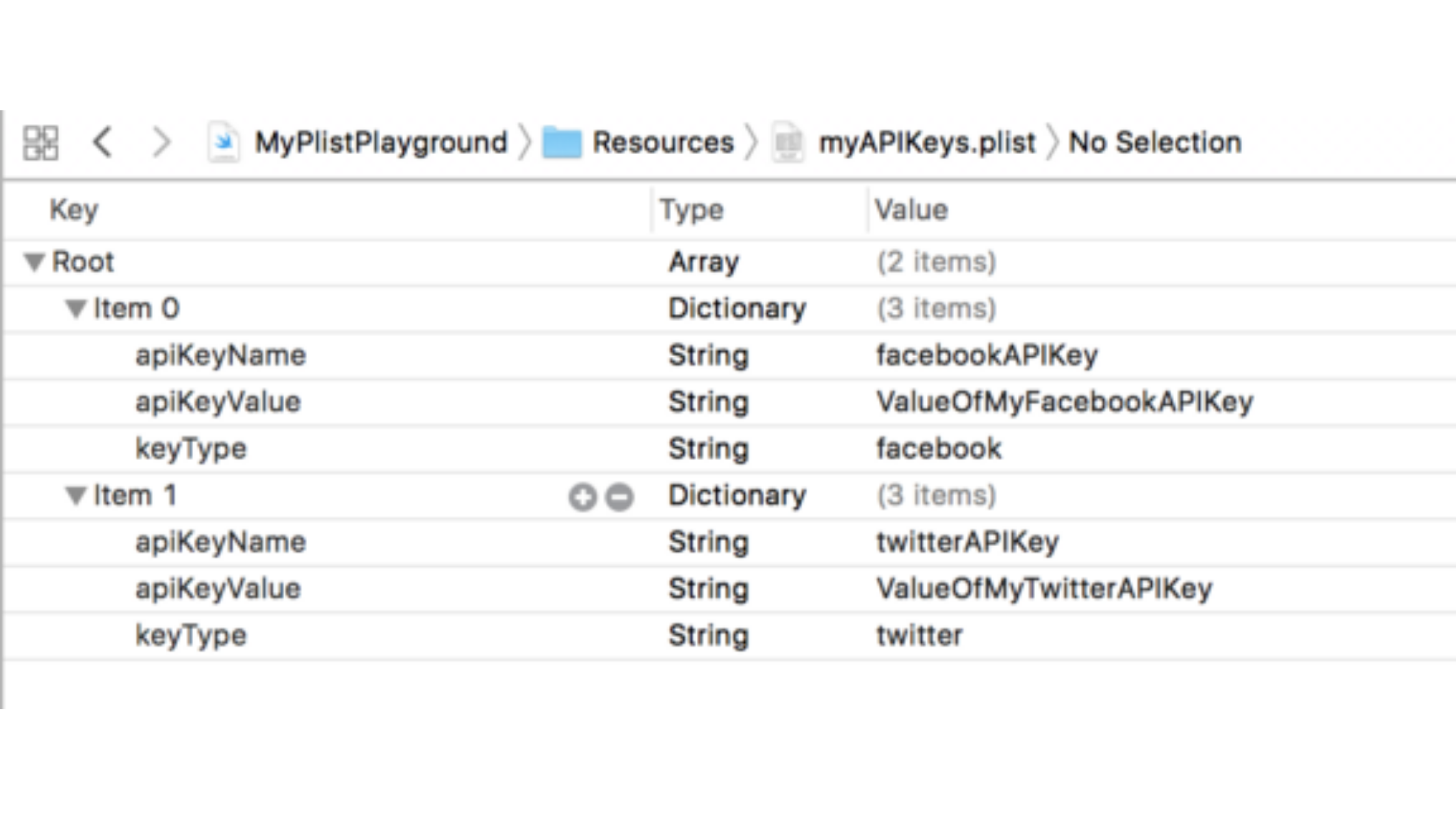Select the twitterAPIKey value cell
This screenshot has height=819, width=1456.
967,542
